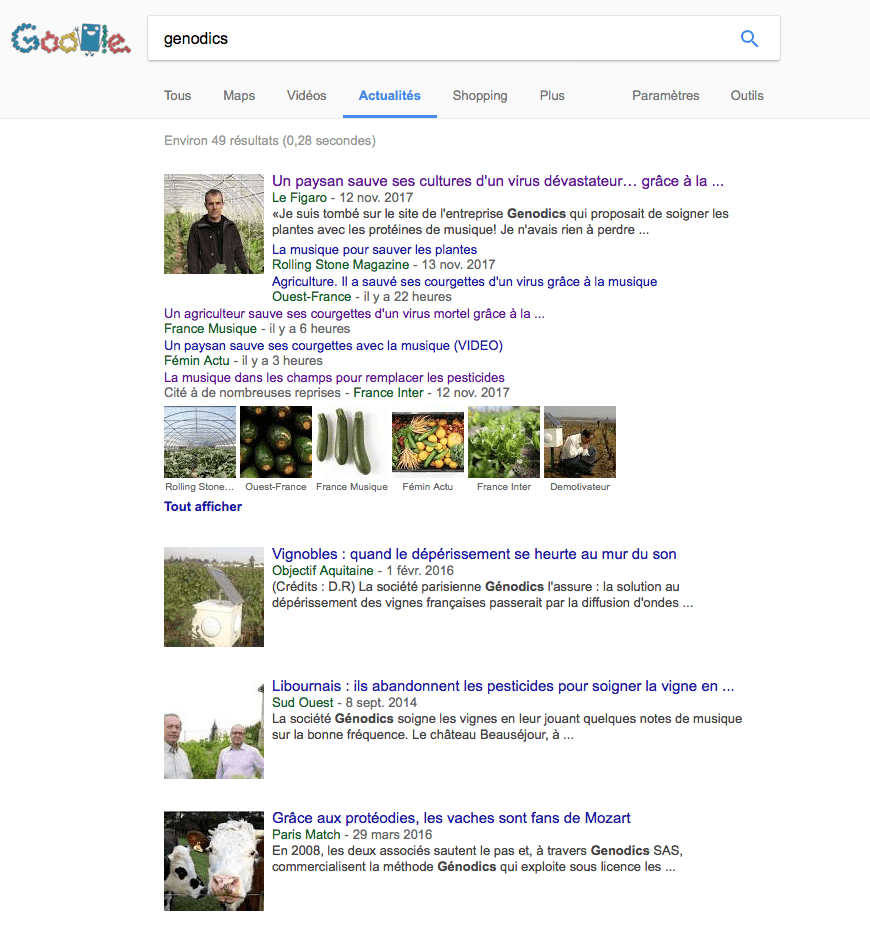Select the Actualités tab
This screenshot has height=928, width=870.
[x=389, y=95]
